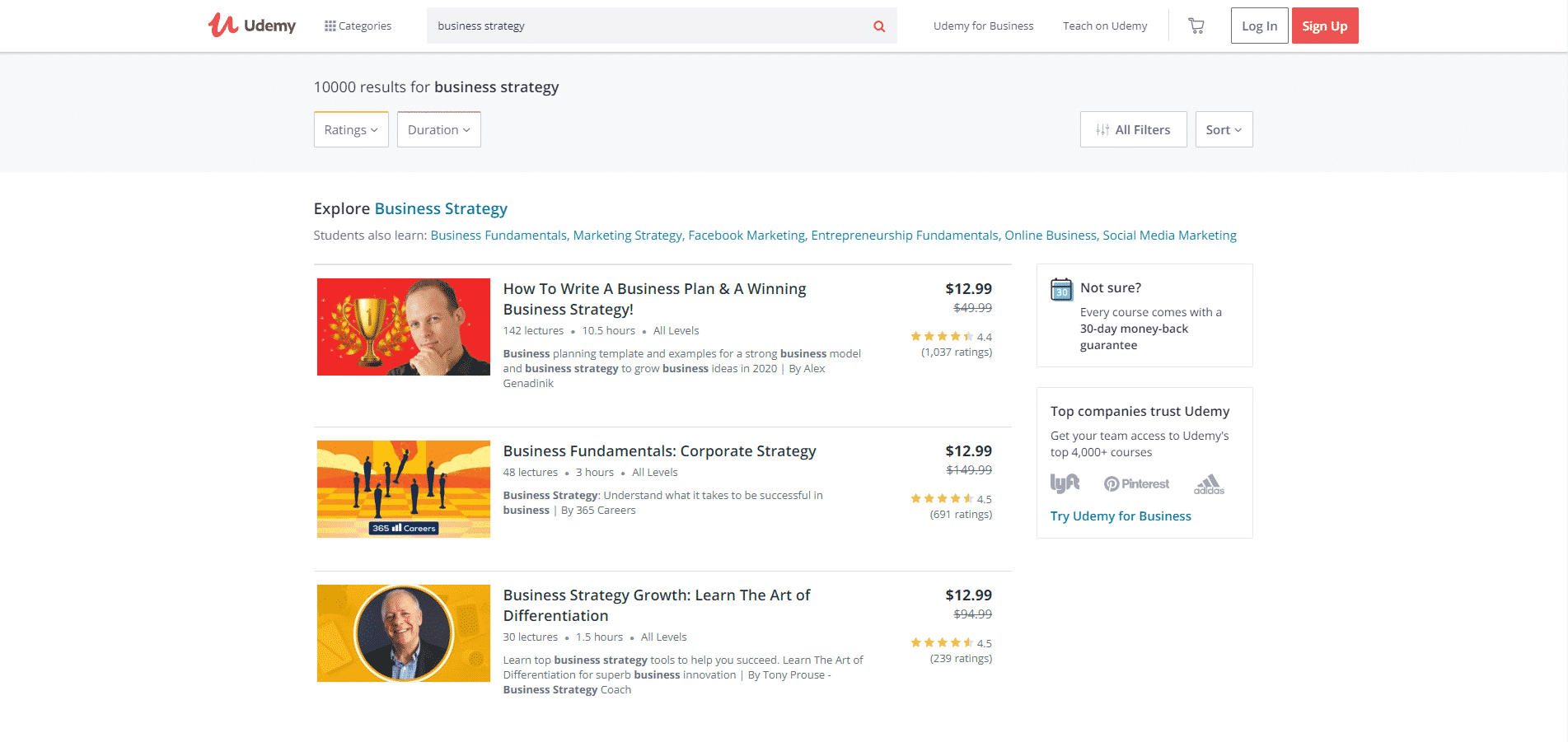1568x742 pixels.
Task: Click the struck-through $149.99 price
Action: pyautogui.click(x=969, y=470)
